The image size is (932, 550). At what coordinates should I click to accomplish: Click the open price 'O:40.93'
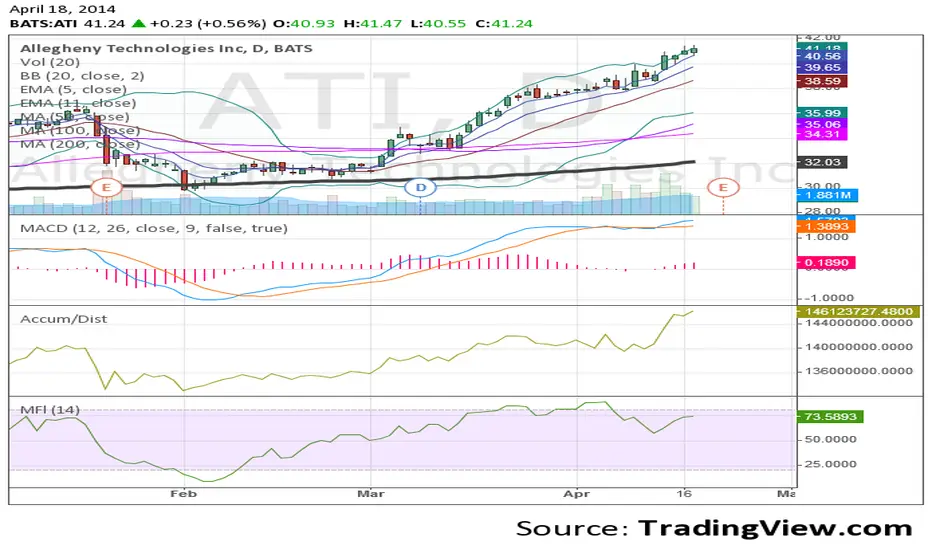pyautogui.click(x=304, y=24)
